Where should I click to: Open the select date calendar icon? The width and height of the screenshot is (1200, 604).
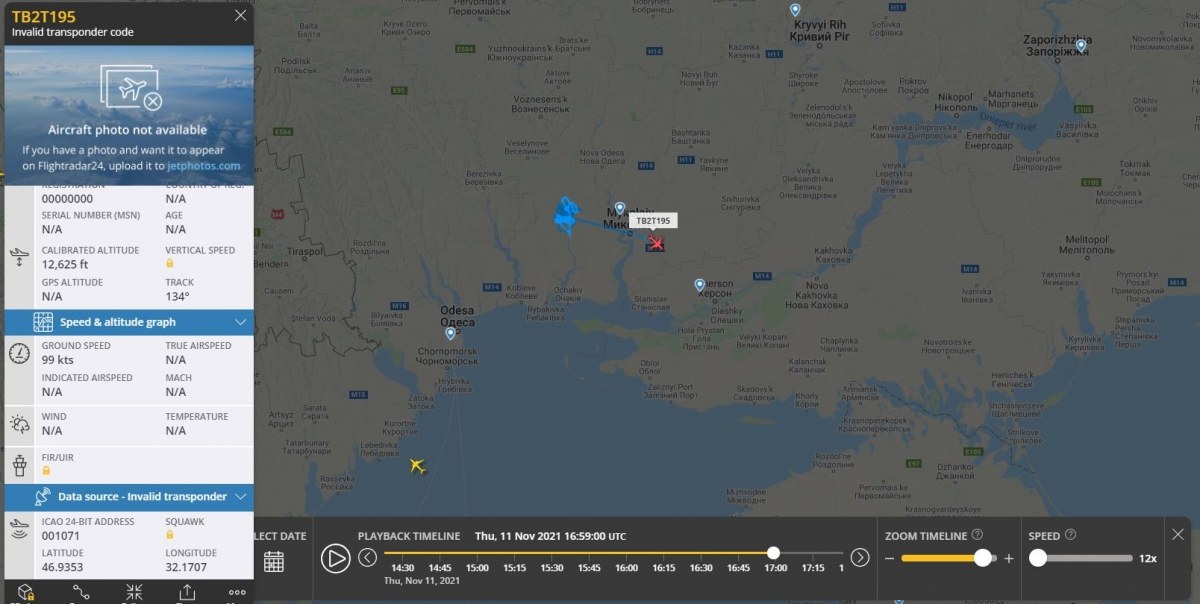click(x=274, y=561)
